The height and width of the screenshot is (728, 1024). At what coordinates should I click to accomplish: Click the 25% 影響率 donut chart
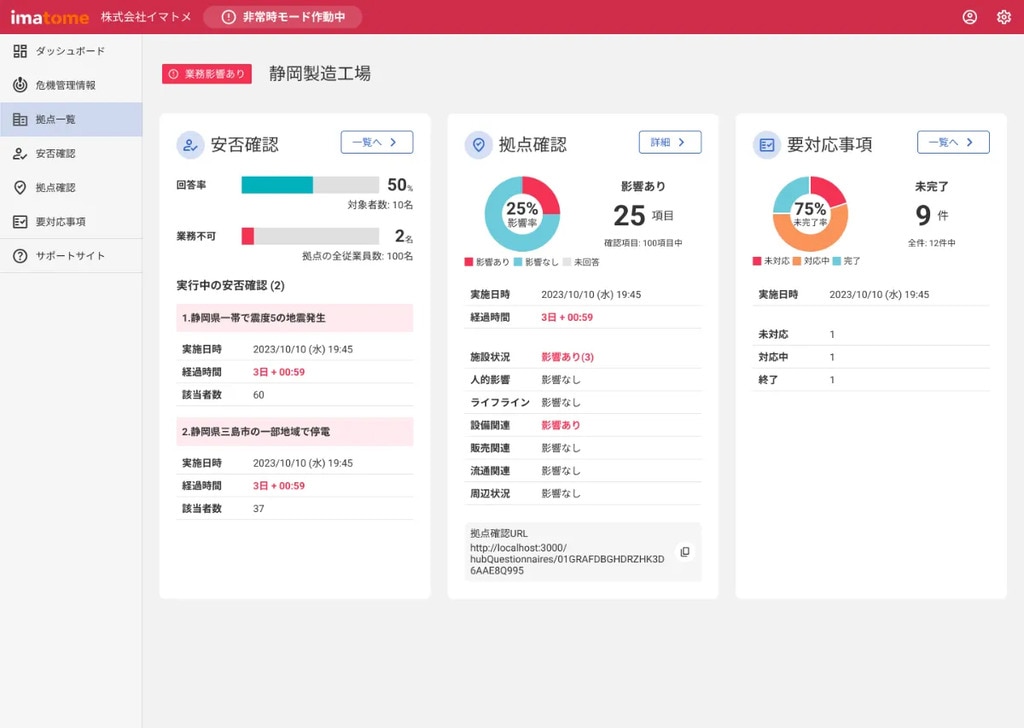(x=522, y=214)
